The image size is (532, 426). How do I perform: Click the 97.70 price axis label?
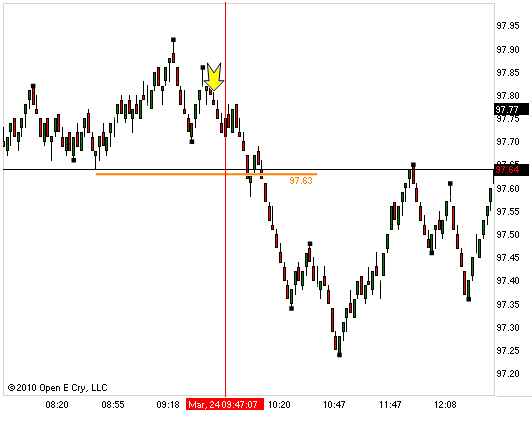(508, 141)
